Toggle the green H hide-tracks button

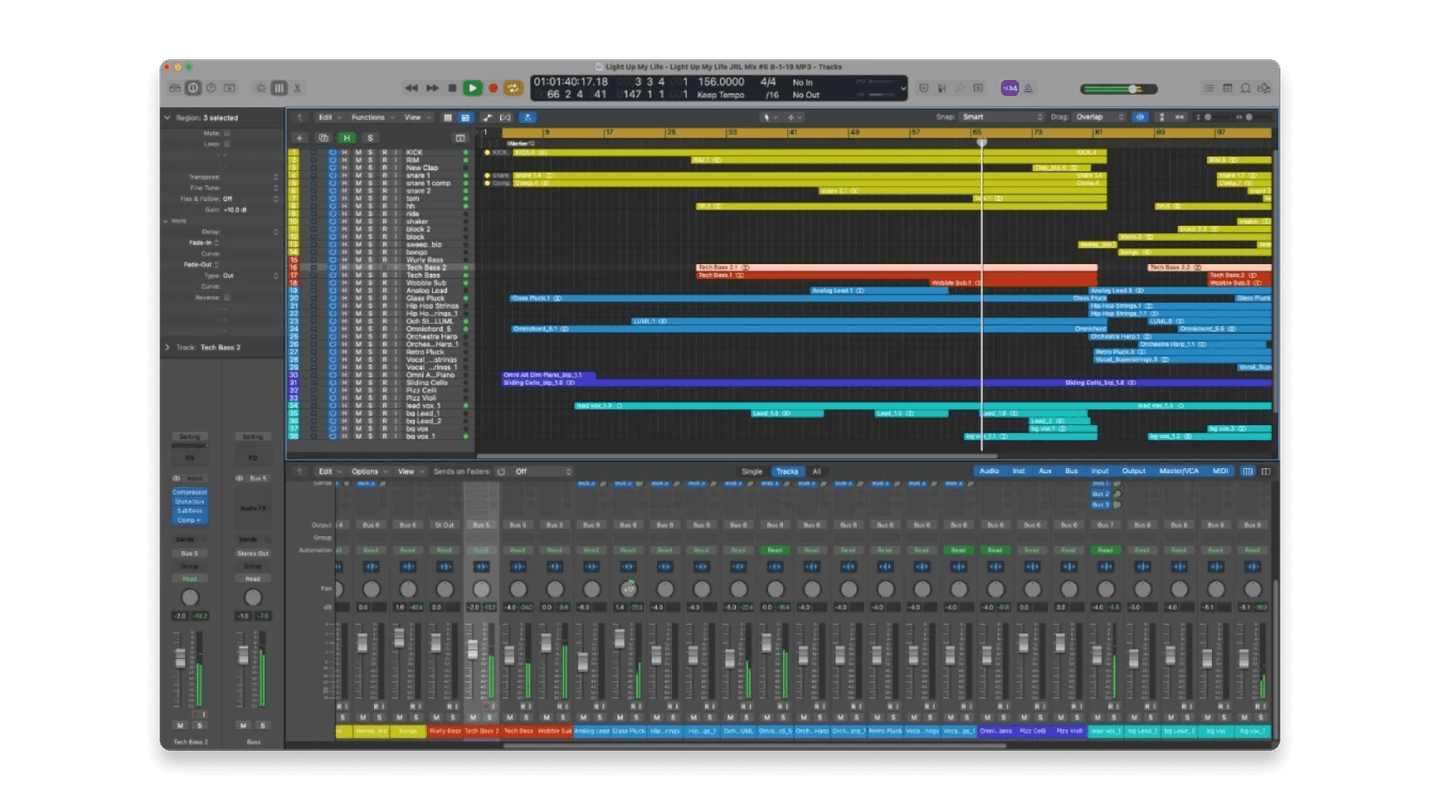coord(347,137)
